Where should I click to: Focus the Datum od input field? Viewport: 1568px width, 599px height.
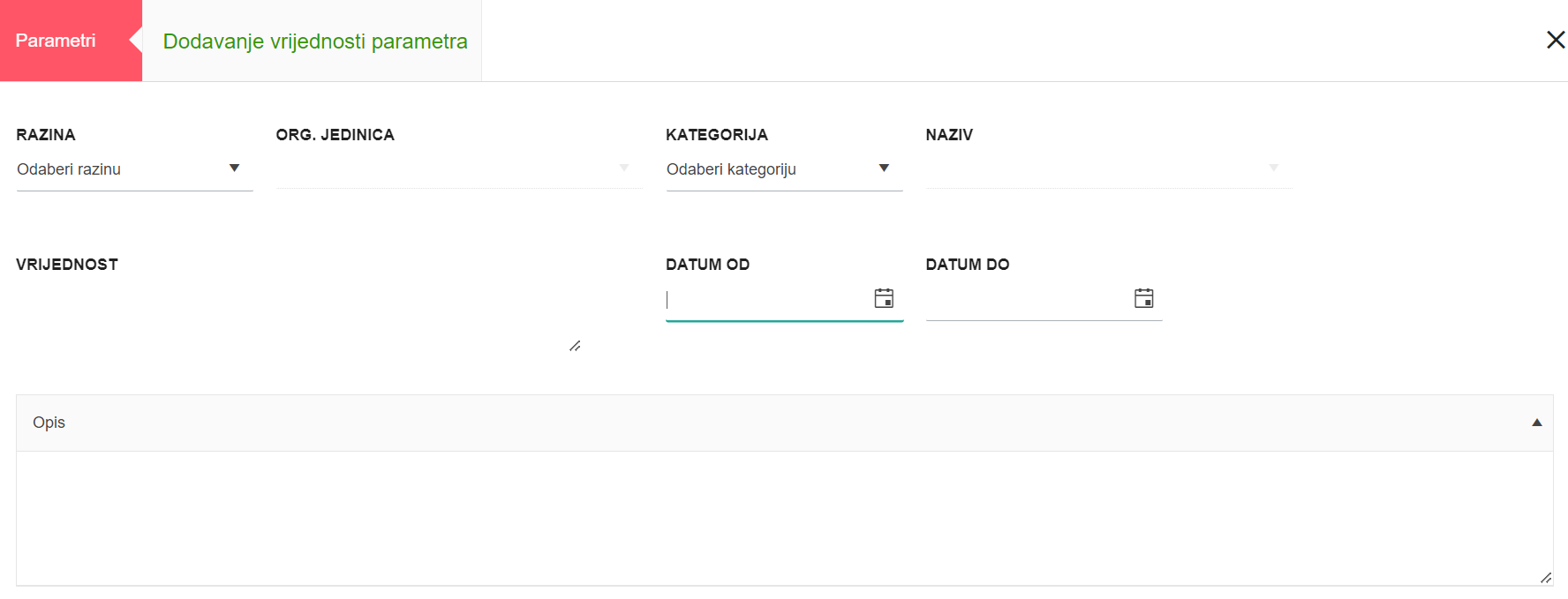764,300
